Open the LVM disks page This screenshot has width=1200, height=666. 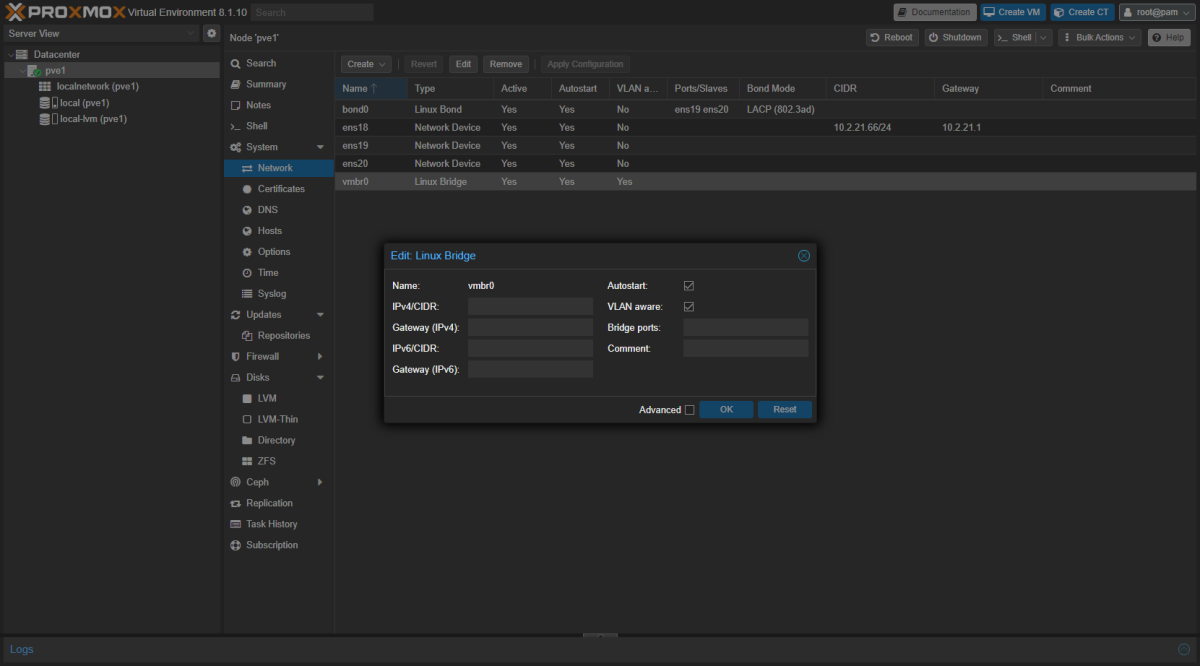click(x=267, y=398)
